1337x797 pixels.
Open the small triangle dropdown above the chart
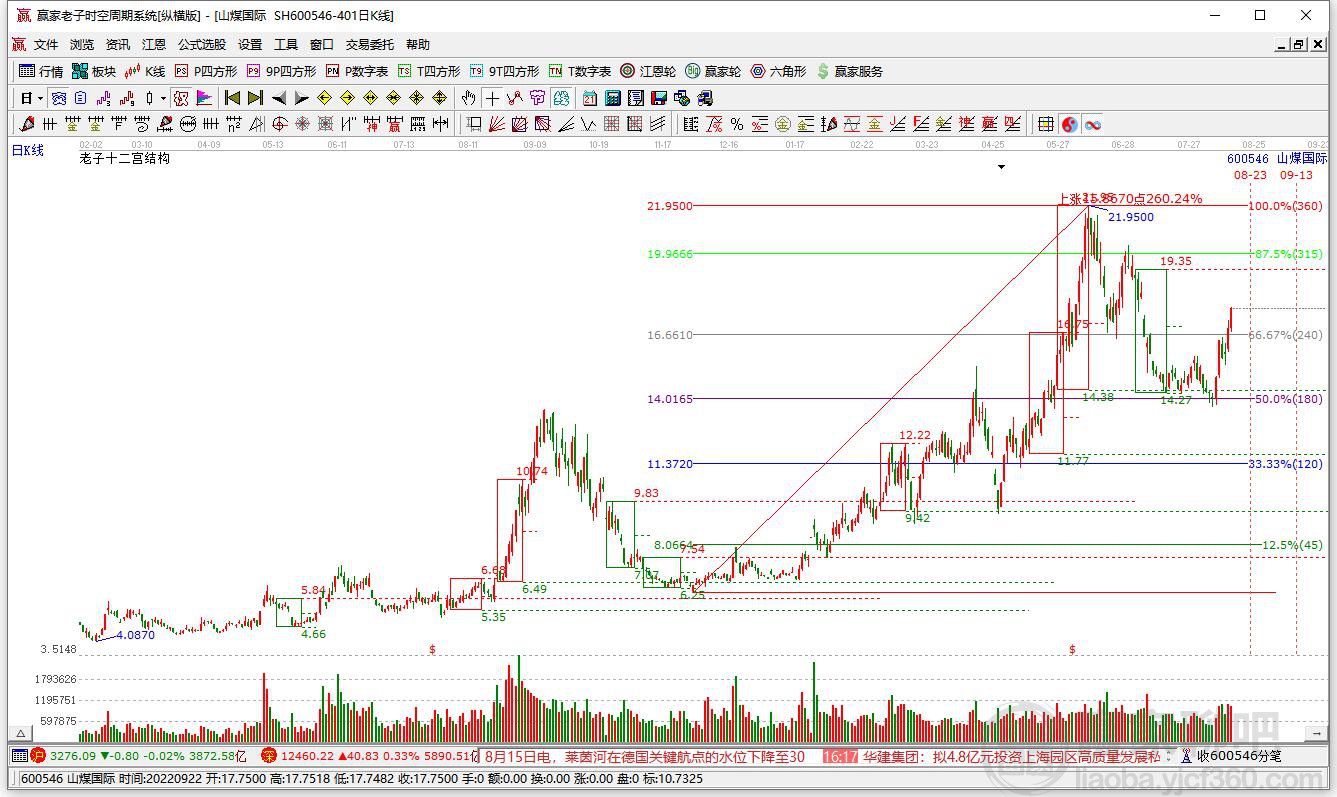1002,168
